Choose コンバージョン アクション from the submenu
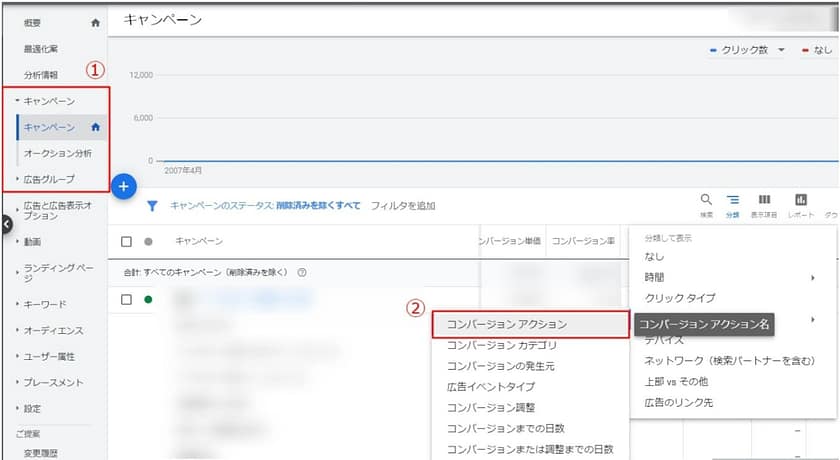Image resolution: width=840 pixels, height=460 pixels. (507, 324)
